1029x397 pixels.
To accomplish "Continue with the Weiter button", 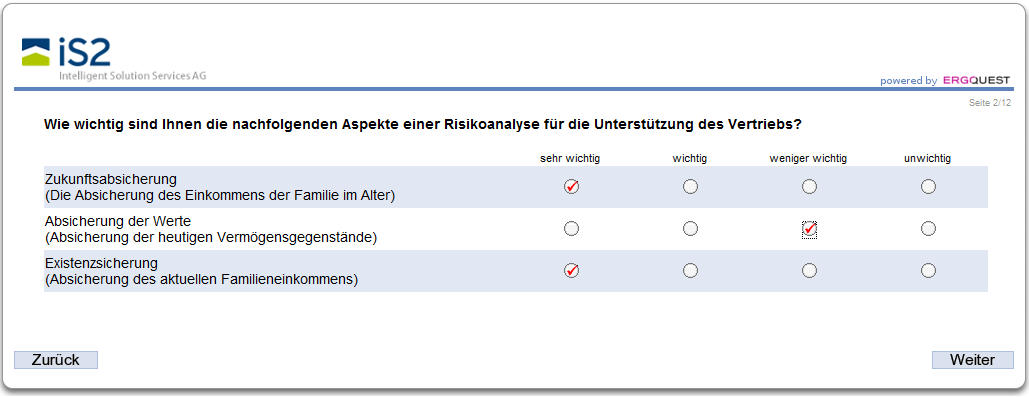I will 973,360.
